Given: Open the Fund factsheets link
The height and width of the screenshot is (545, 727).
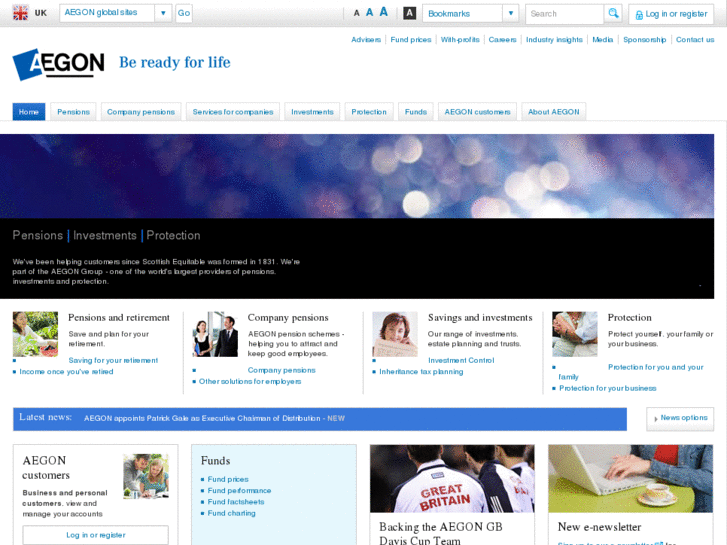Looking at the screenshot, I should [x=236, y=502].
